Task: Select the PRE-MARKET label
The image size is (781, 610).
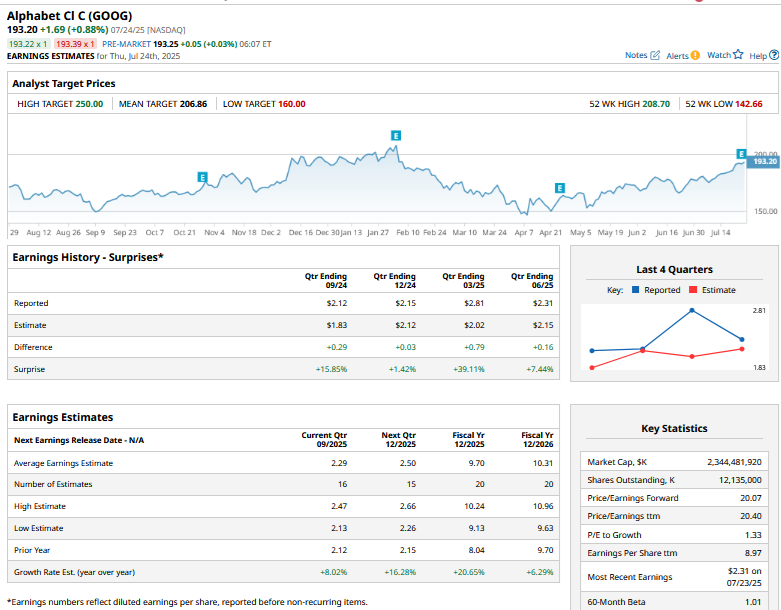Action: (x=127, y=44)
